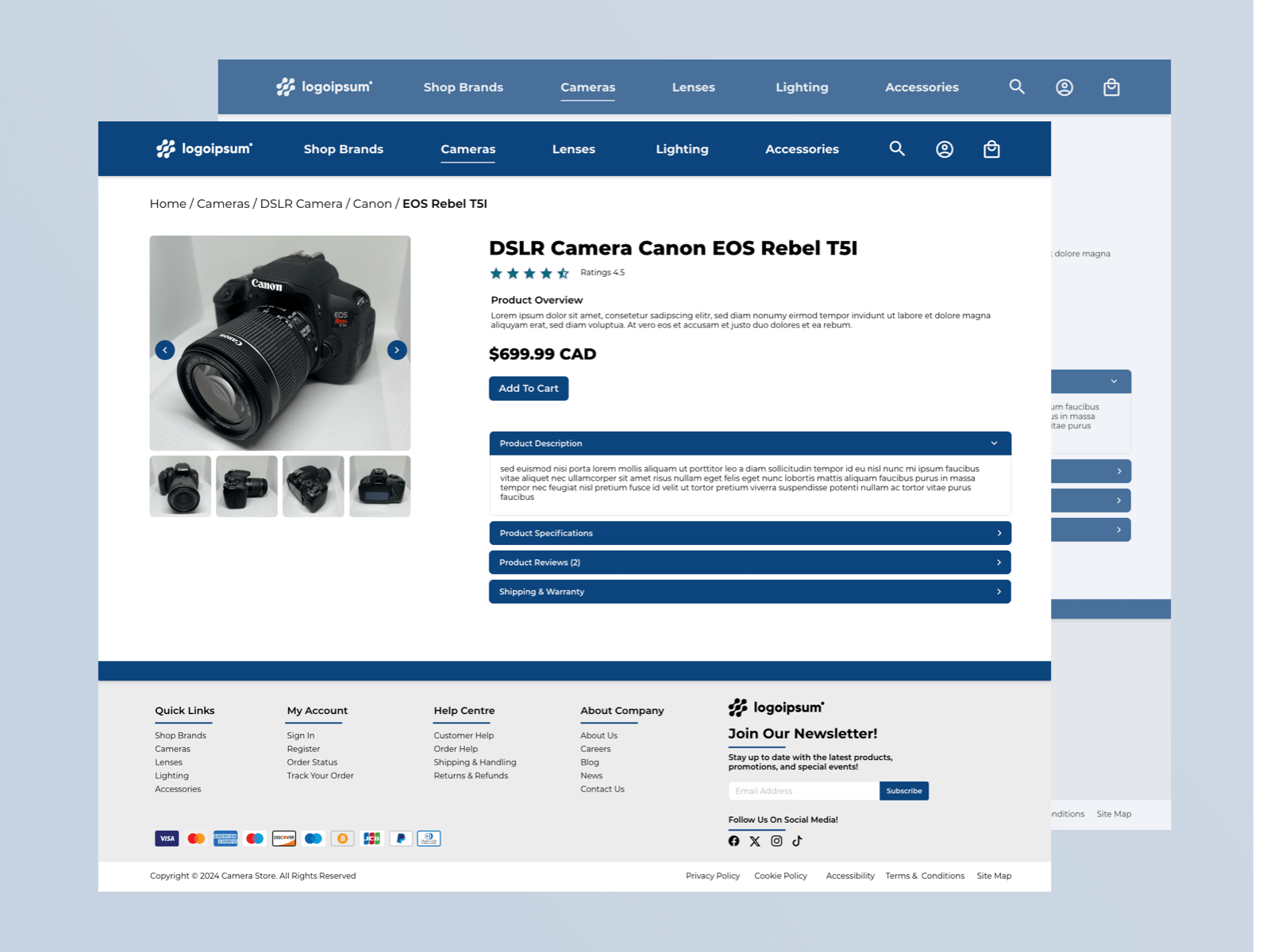Click the Visa payment icon
This screenshot has height=952, width=1270.
click(x=167, y=839)
